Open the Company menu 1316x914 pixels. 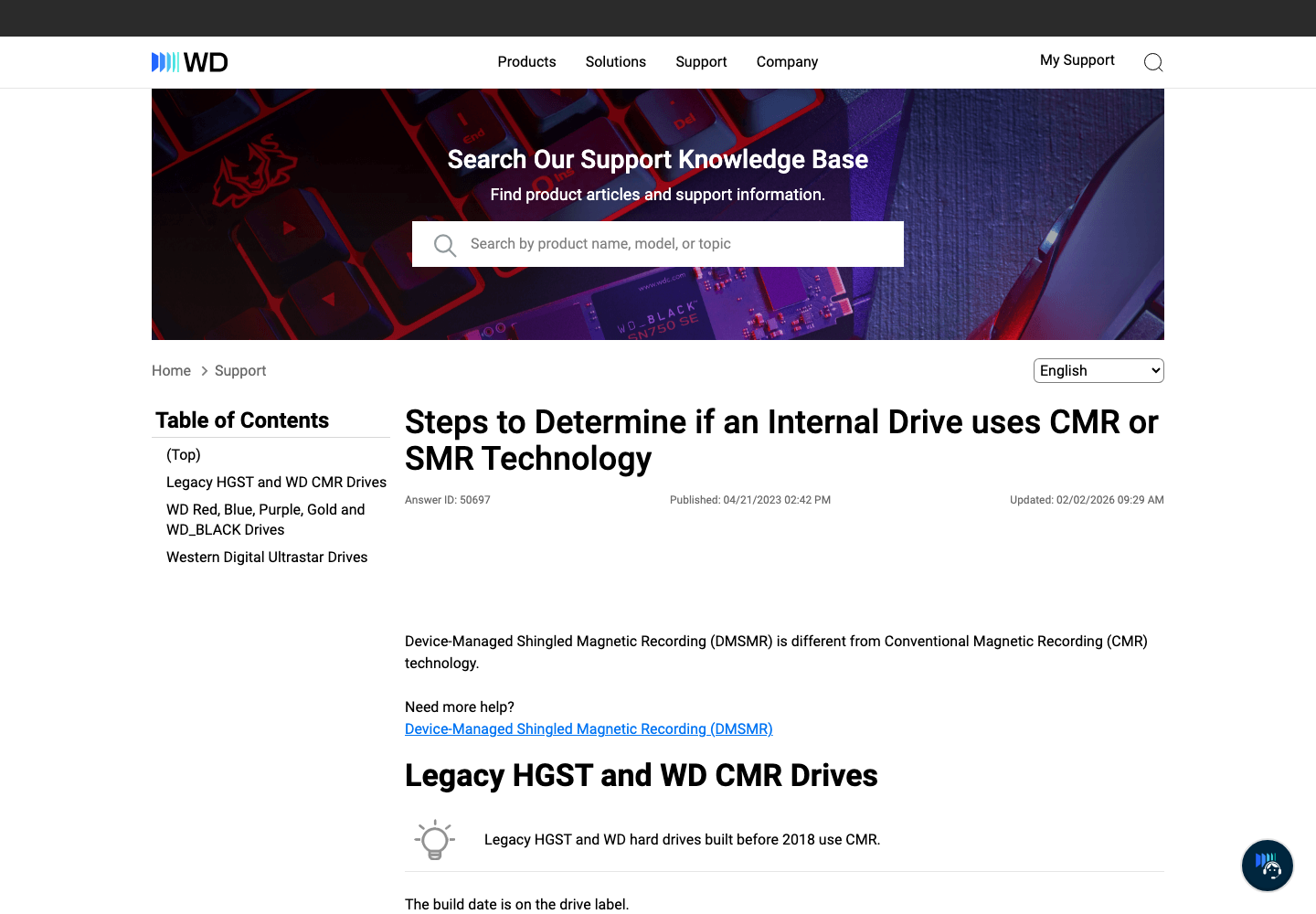[x=787, y=62]
